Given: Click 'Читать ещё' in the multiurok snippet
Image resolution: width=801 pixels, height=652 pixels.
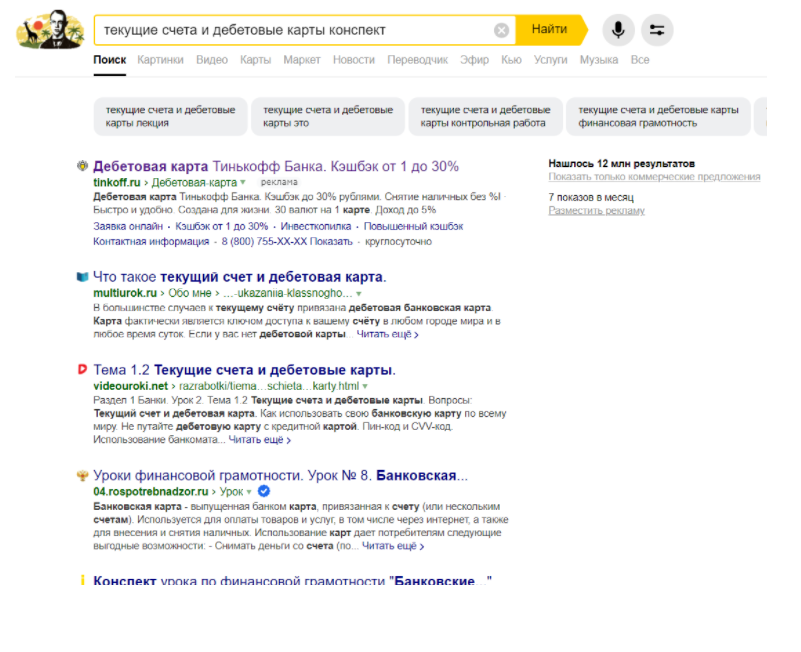Looking at the screenshot, I should coord(387,334).
